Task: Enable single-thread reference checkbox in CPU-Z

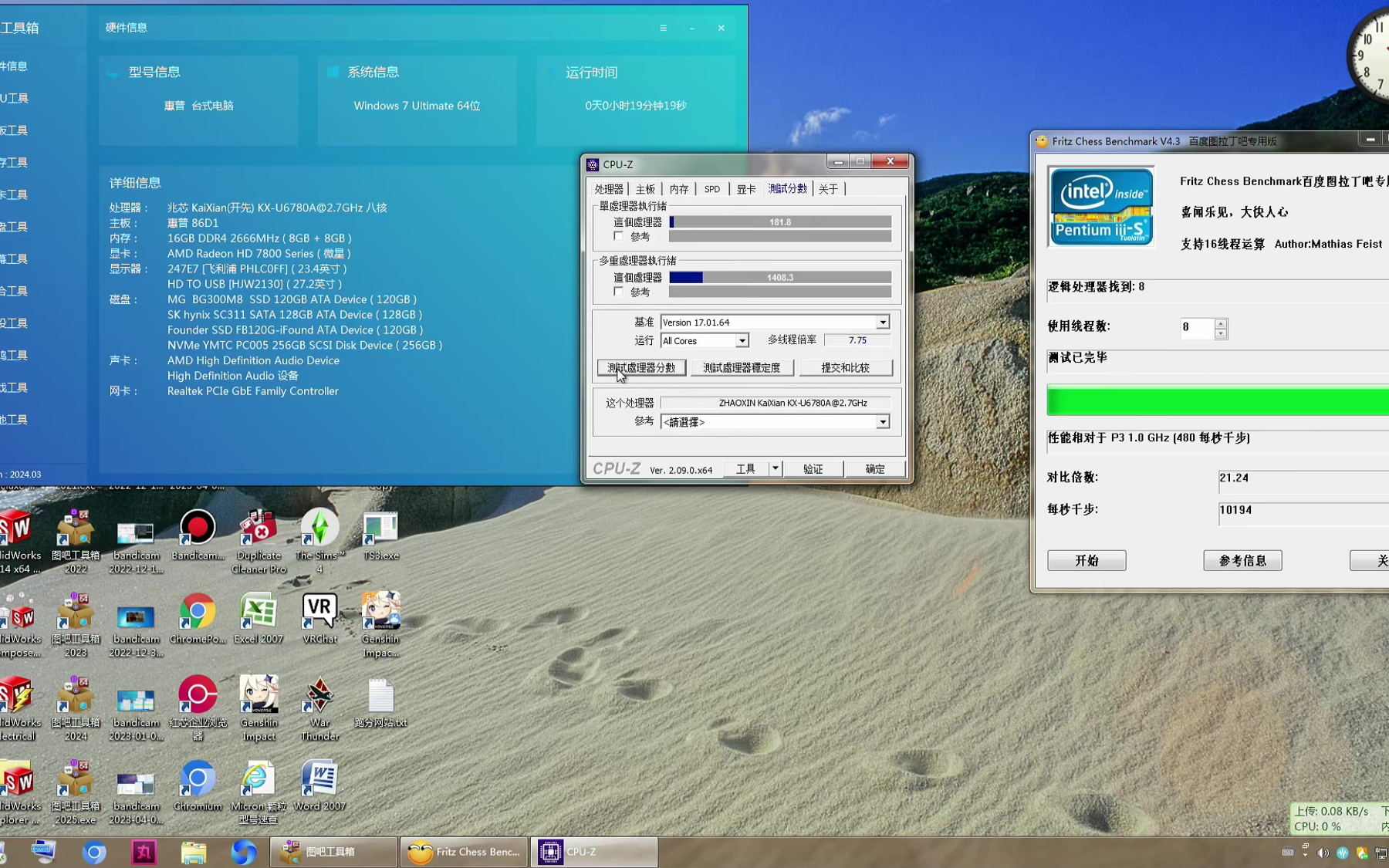Action: [x=618, y=236]
